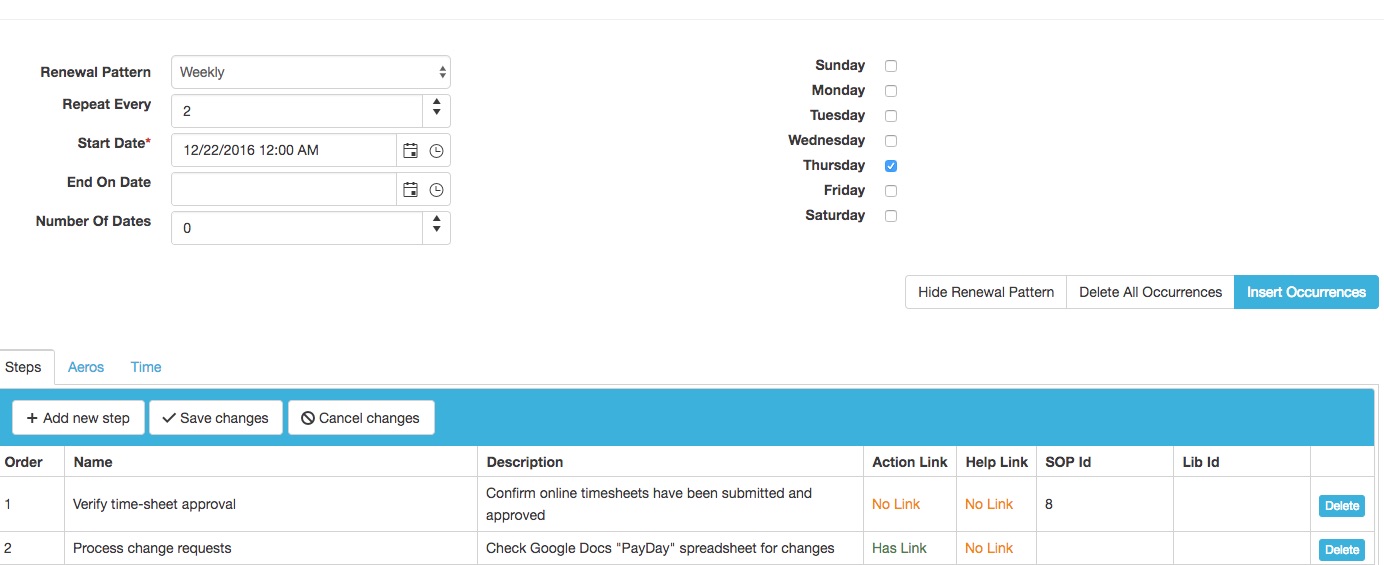The width and height of the screenshot is (1384, 565).
Task: Click 'Confirm online timesheets' description cell
Action: (670, 504)
